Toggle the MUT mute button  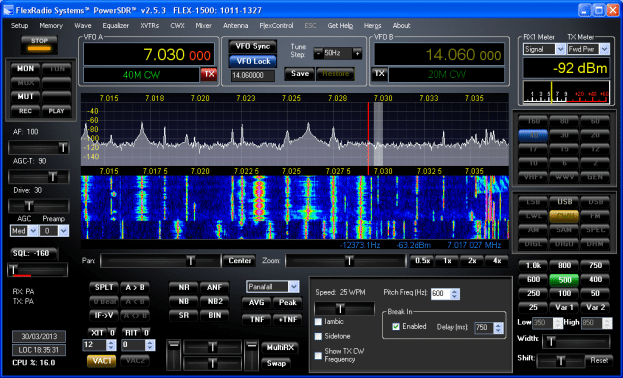tap(25, 96)
